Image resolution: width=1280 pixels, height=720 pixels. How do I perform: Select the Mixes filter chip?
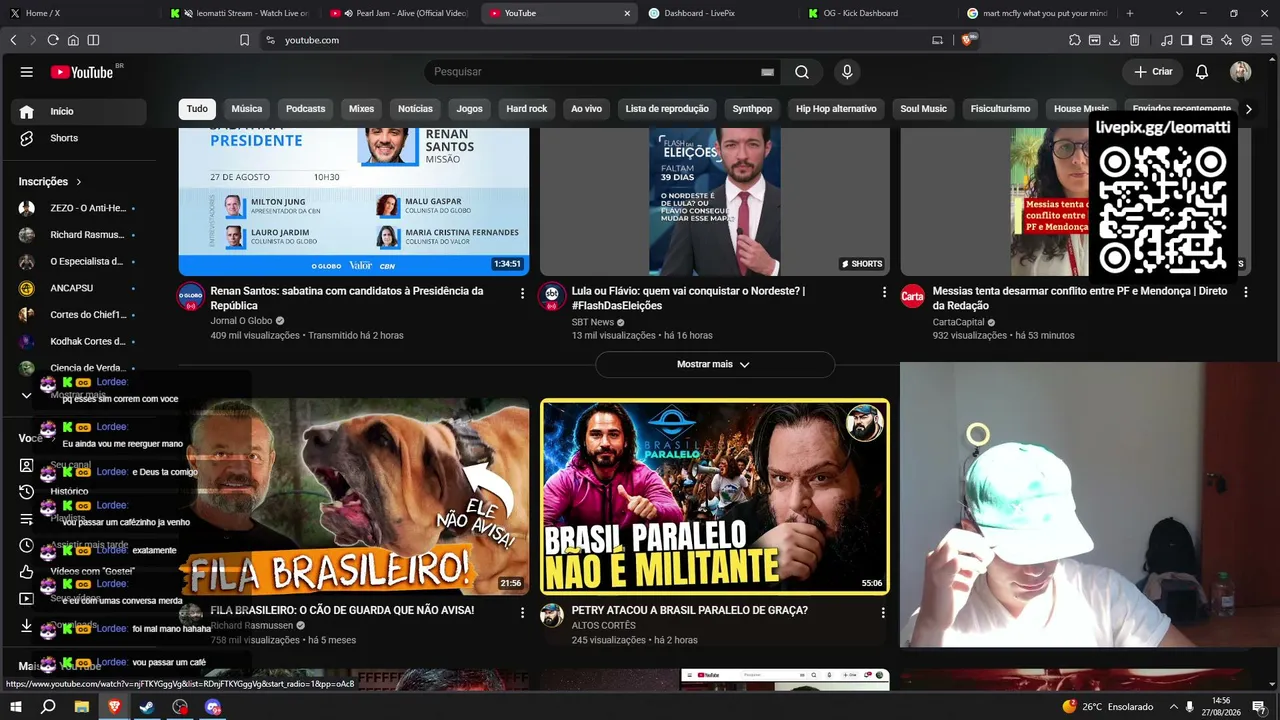click(361, 109)
